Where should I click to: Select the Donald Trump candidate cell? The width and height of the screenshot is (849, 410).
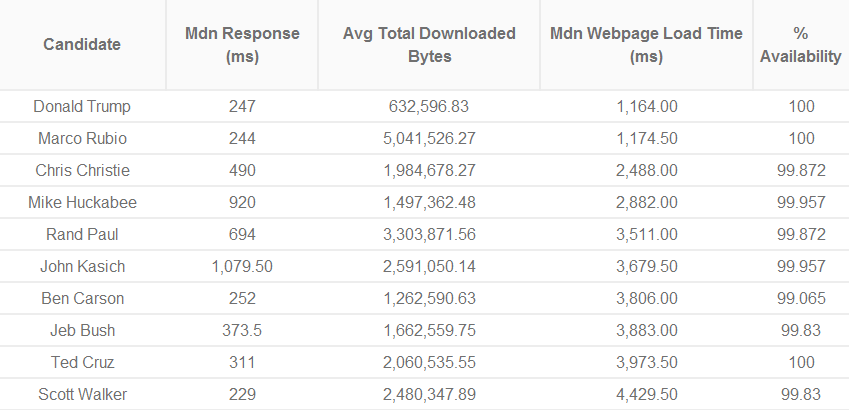(82, 106)
